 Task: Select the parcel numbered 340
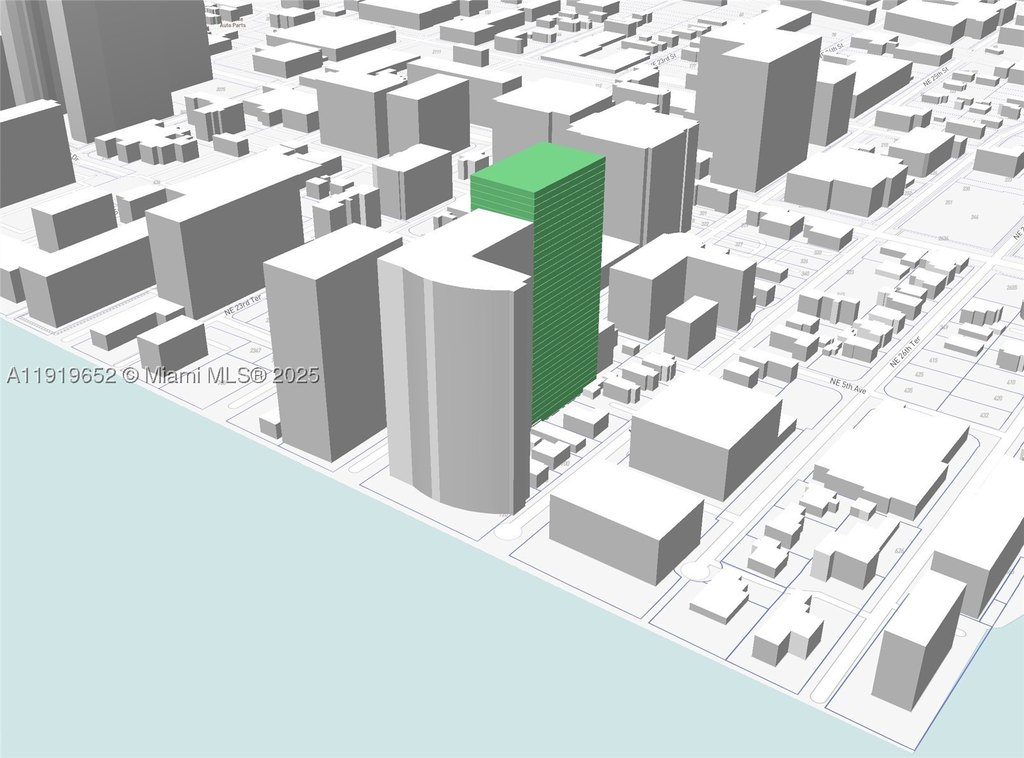805,274
